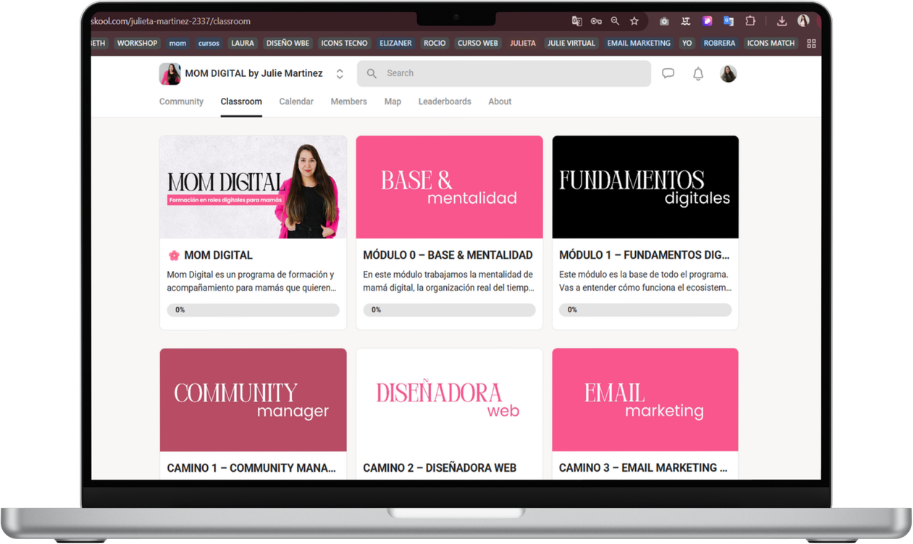Open the Google Translate extension
The width and height of the screenshot is (913, 544).
[x=728, y=21]
